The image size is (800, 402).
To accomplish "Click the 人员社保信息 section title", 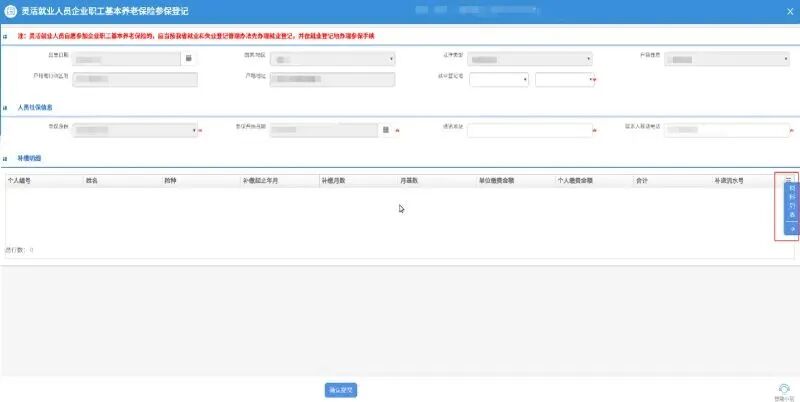I will (35, 108).
